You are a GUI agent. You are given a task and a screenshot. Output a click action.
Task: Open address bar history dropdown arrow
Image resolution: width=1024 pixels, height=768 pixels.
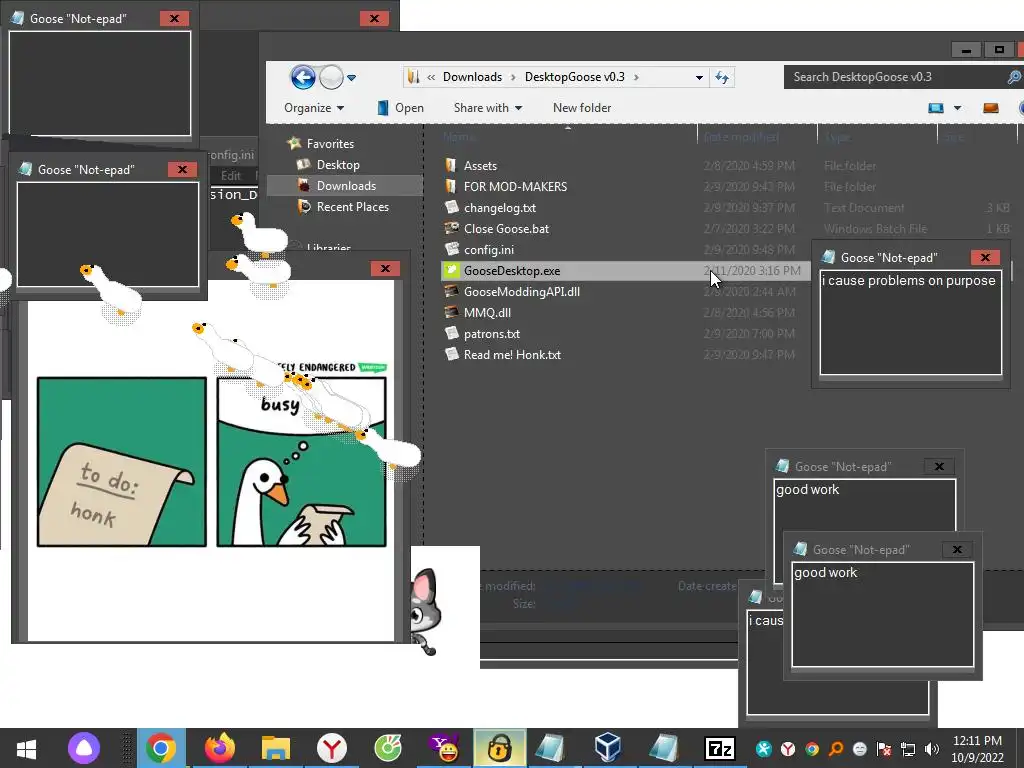click(x=699, y=77)
